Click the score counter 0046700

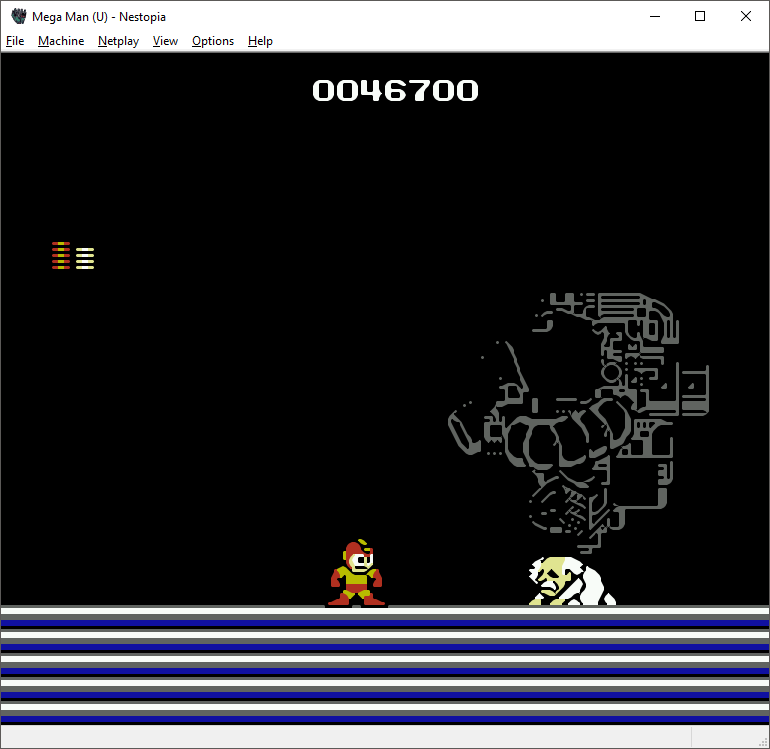[395, 91]
